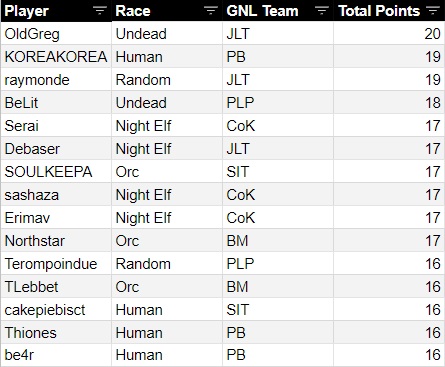Select Northstar's BM team cell
Screen dimensions: 445x367
click(x=278, y=241)
